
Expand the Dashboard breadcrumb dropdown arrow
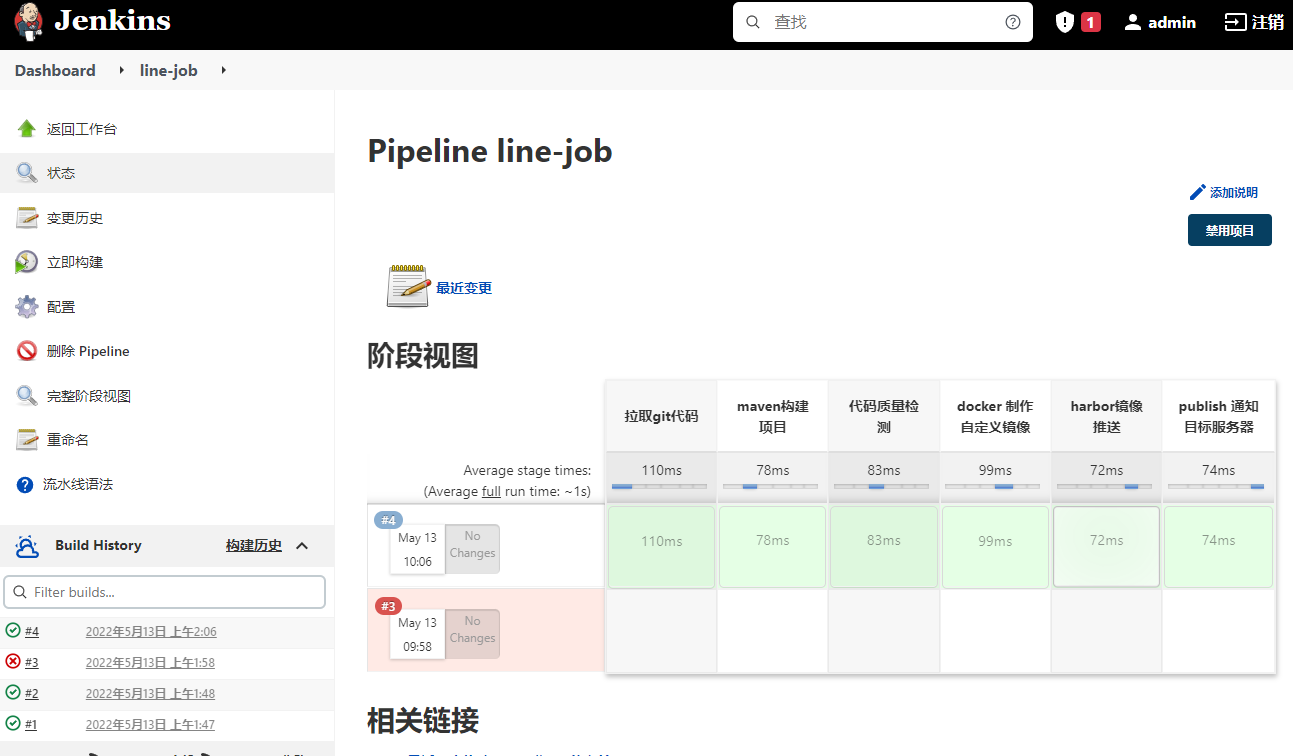point(122,70)
